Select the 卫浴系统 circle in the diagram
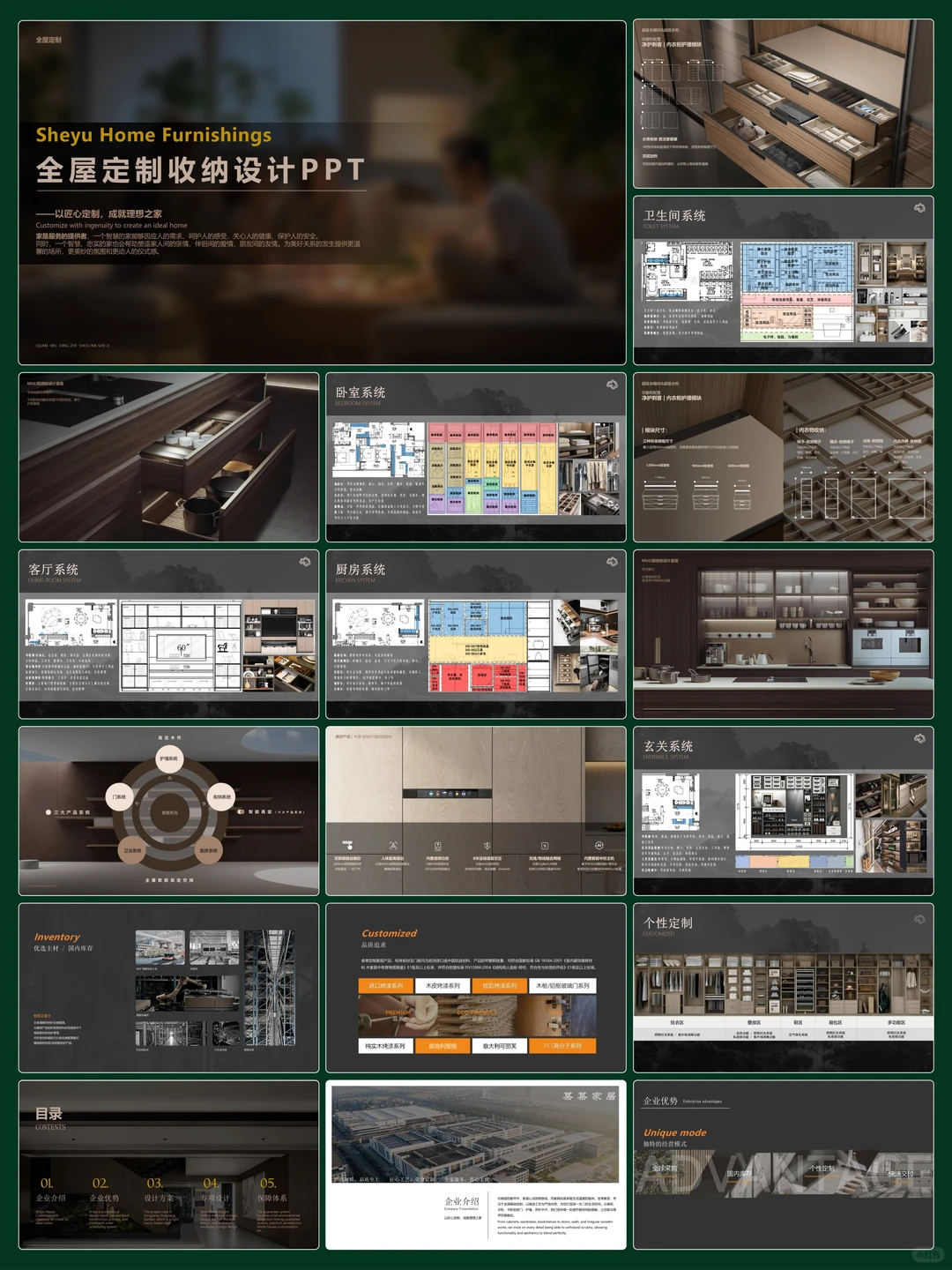The width and height of the screenshot is (952, 1270). click(x=132, y=851)
